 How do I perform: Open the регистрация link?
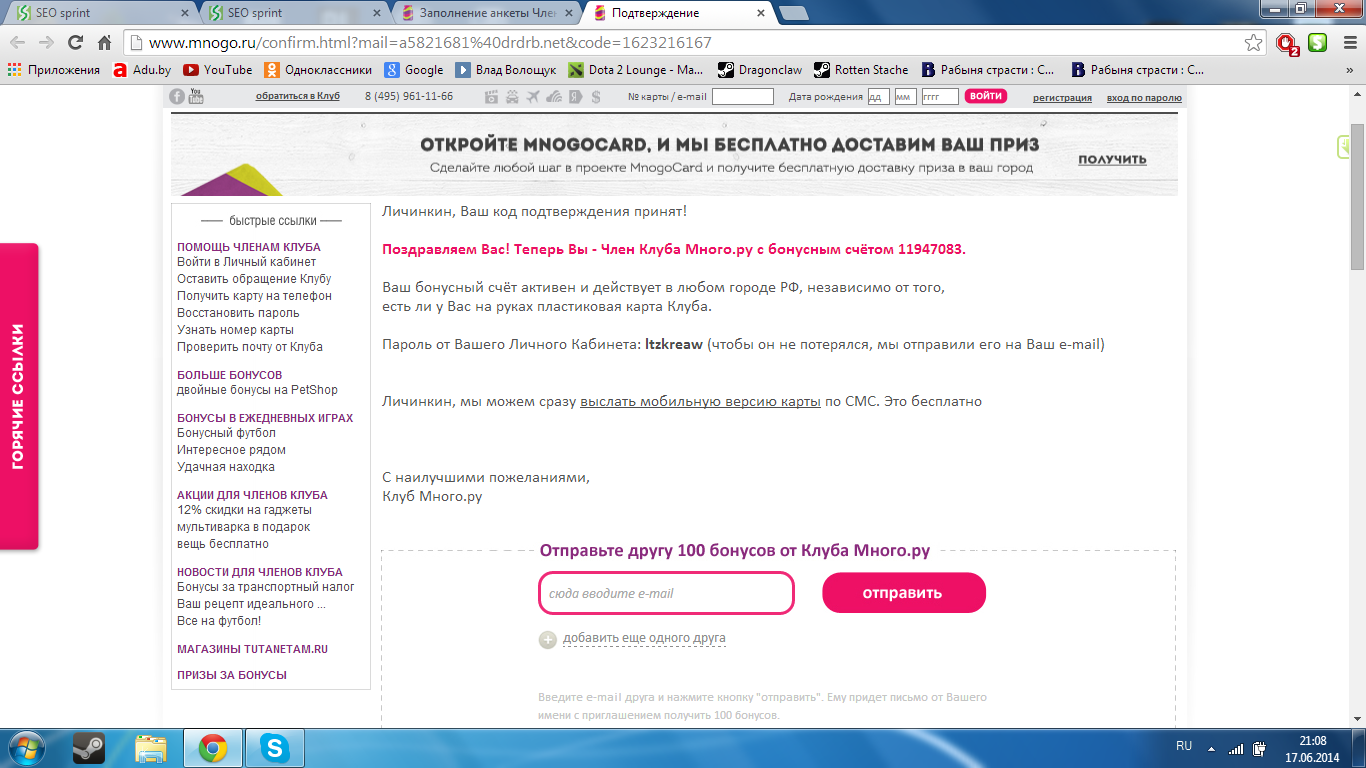(x=1062, y=98)
